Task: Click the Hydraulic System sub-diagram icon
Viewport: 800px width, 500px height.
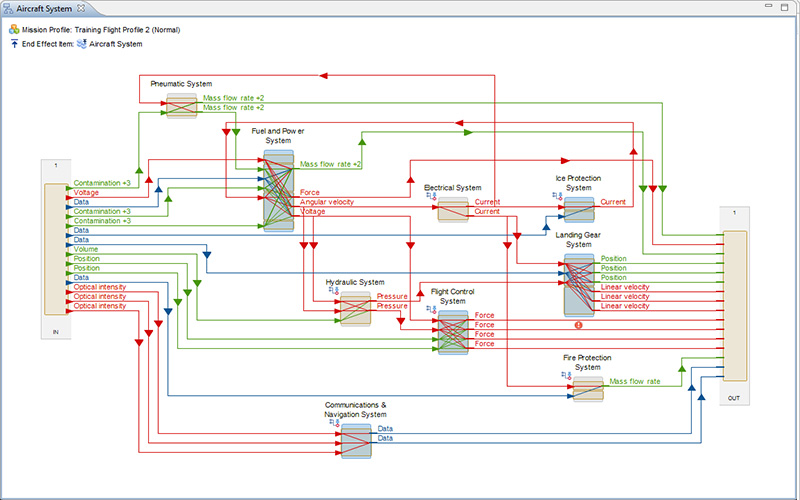Action: tap(334, 290)
